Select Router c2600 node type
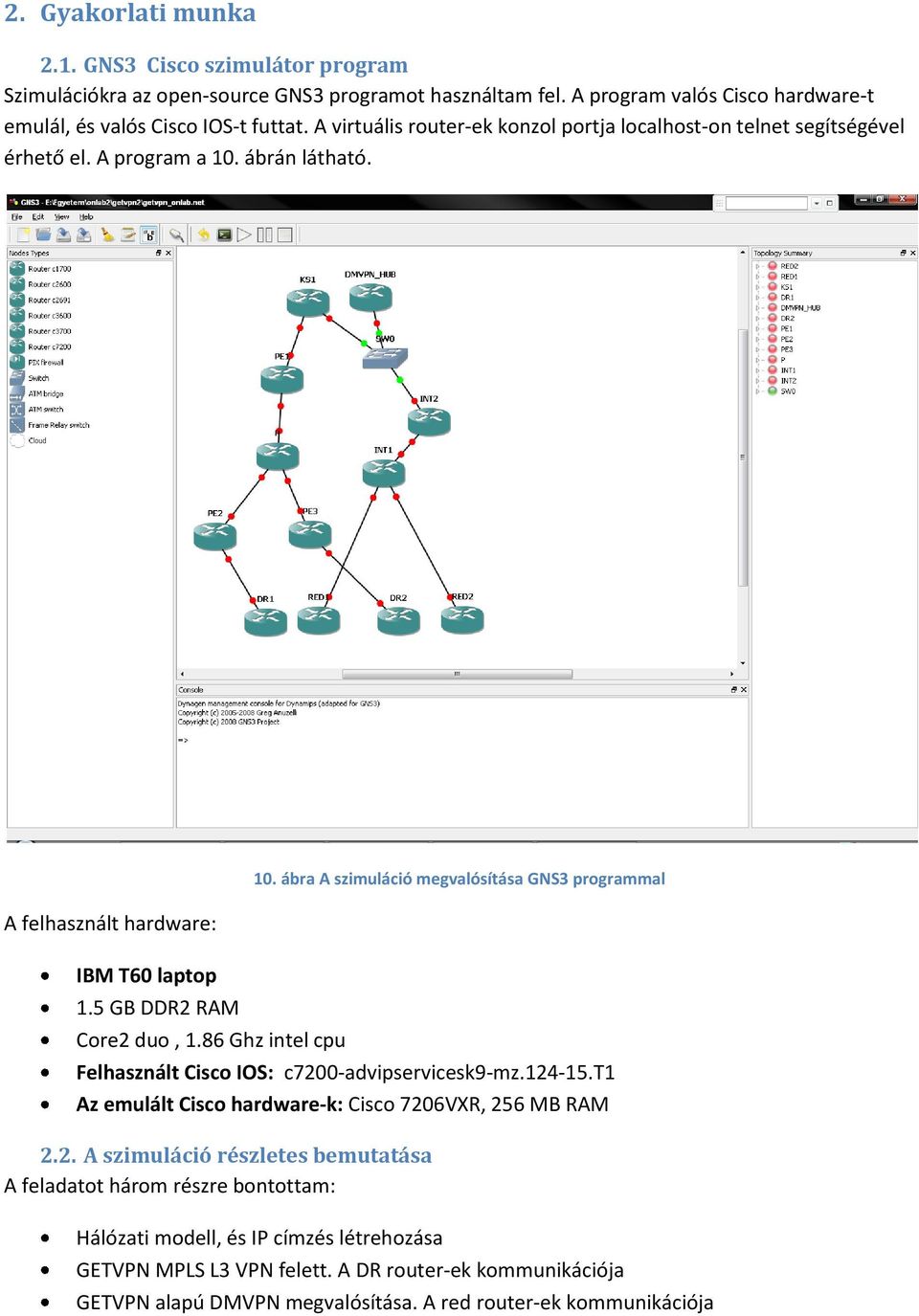The width and height of the screenshot is (919, 1316). coord(41,284)
